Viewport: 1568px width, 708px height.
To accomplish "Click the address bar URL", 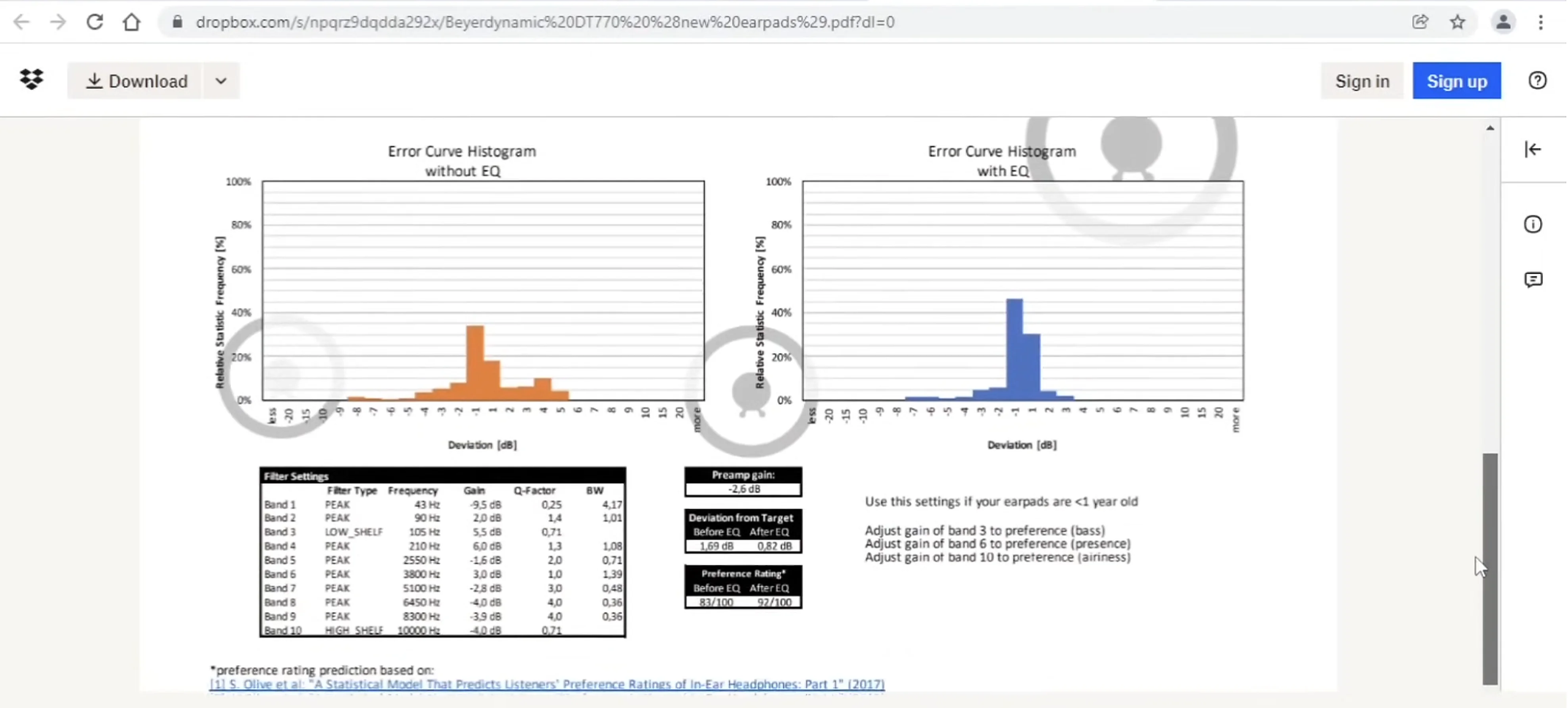I will coord(545,23).
